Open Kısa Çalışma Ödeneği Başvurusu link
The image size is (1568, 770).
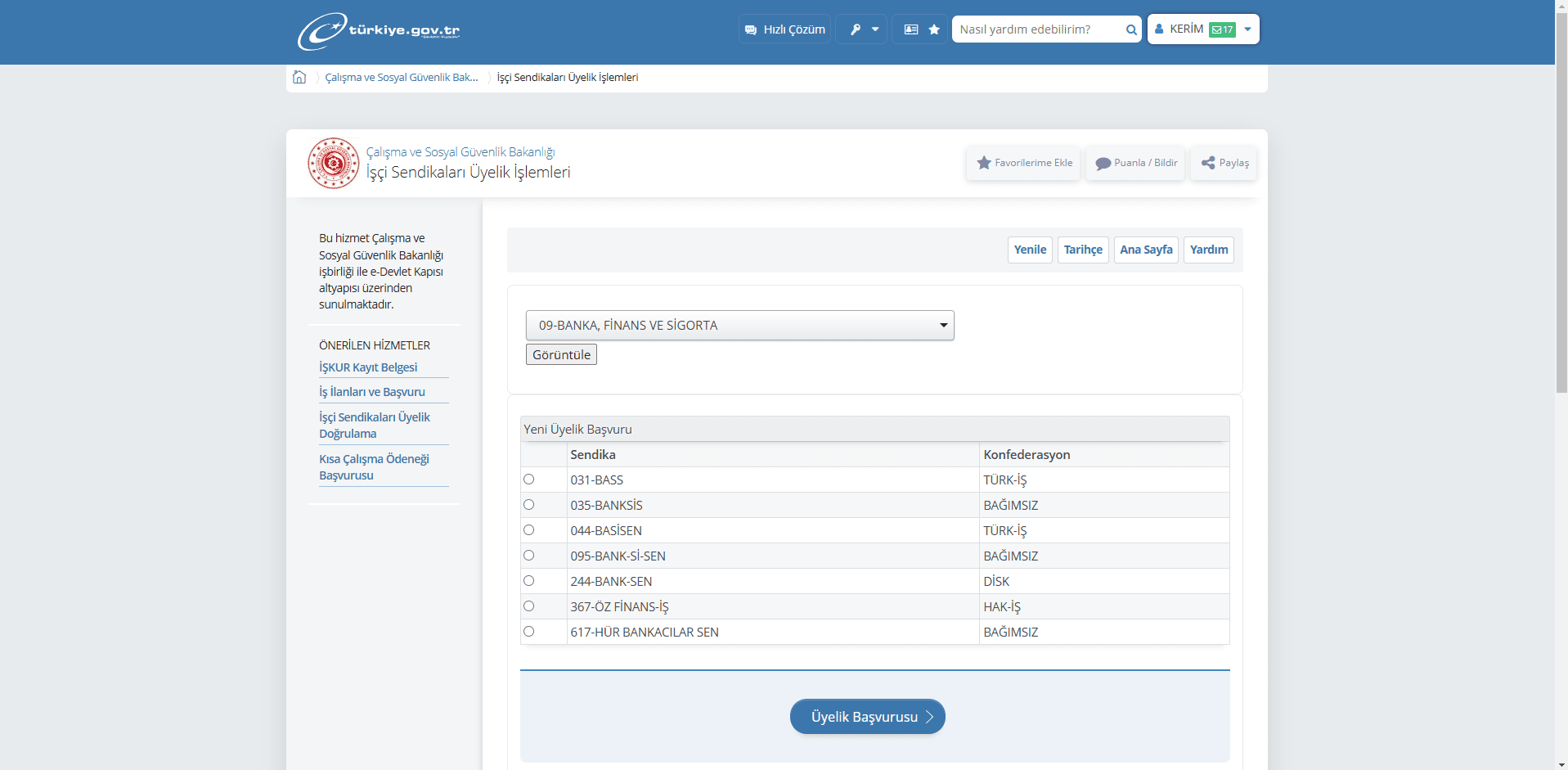[x=375, y=467]
